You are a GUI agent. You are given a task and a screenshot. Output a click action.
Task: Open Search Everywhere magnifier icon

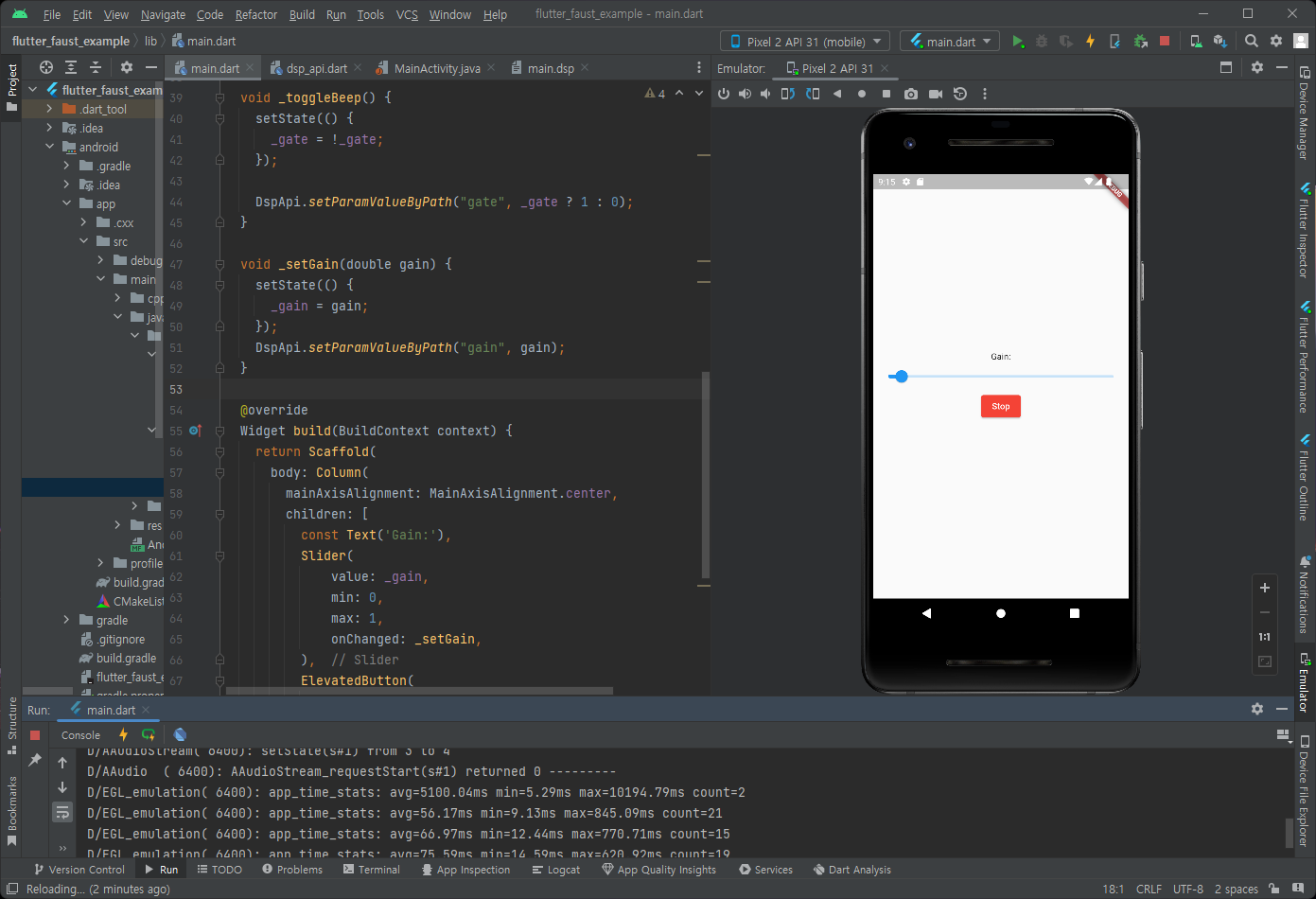[1252, 41]
